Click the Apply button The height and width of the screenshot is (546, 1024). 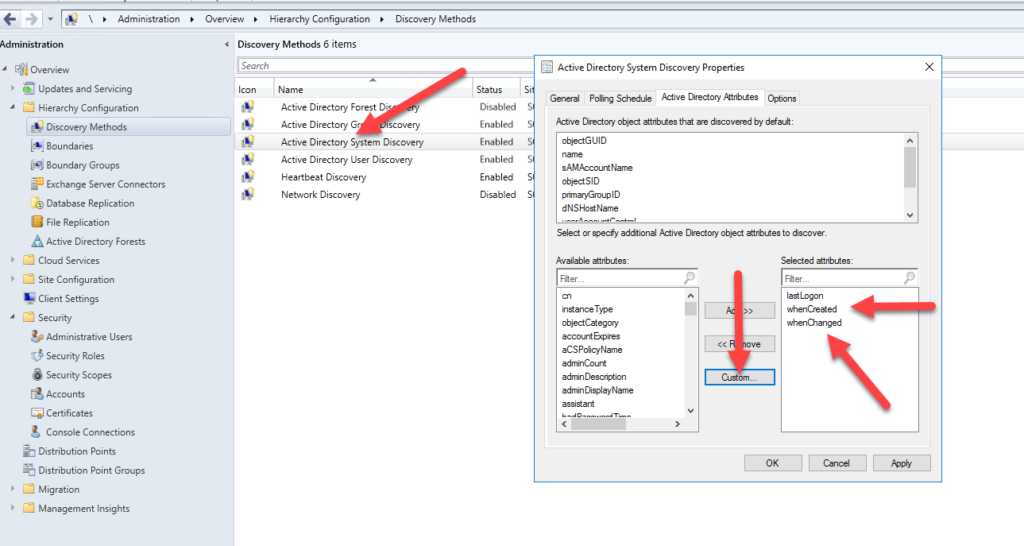click(x=901, y=463)
